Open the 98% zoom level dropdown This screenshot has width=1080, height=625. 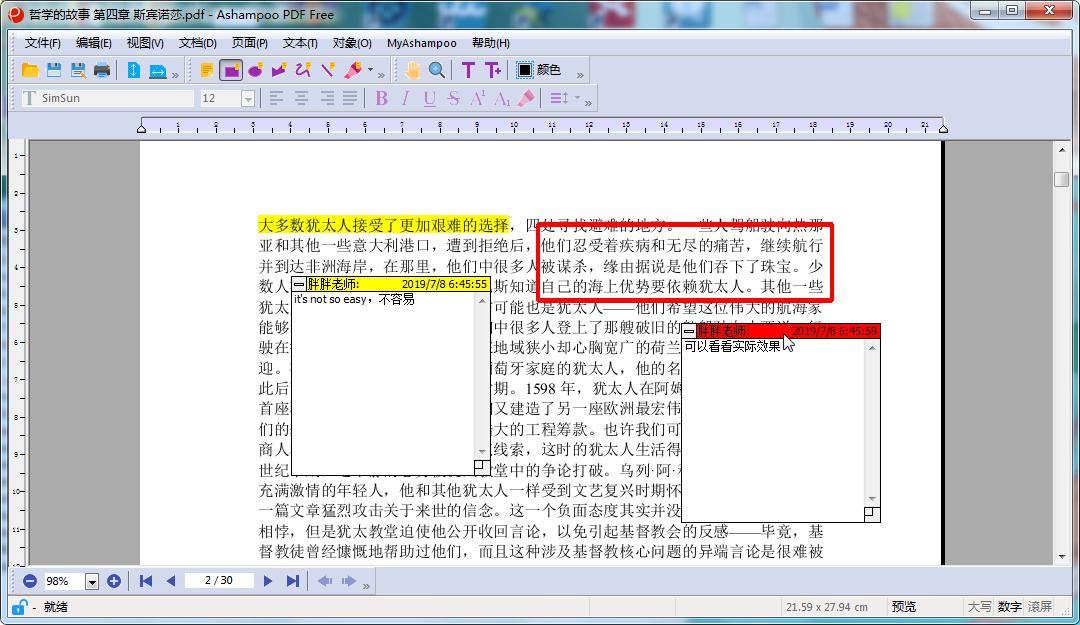92,582
